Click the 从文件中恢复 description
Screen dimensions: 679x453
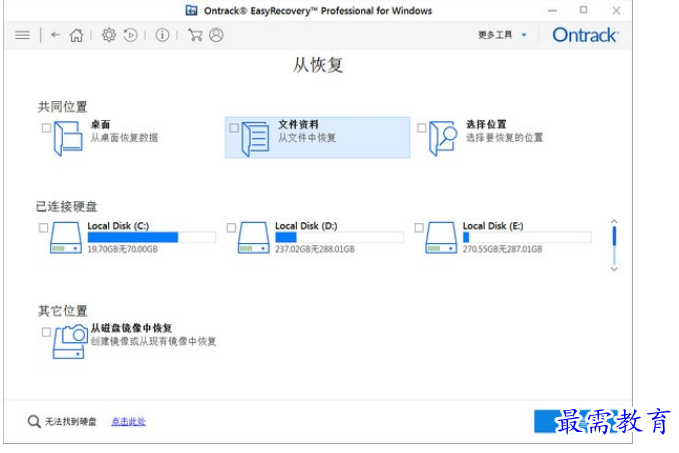[x=307, y=138]
